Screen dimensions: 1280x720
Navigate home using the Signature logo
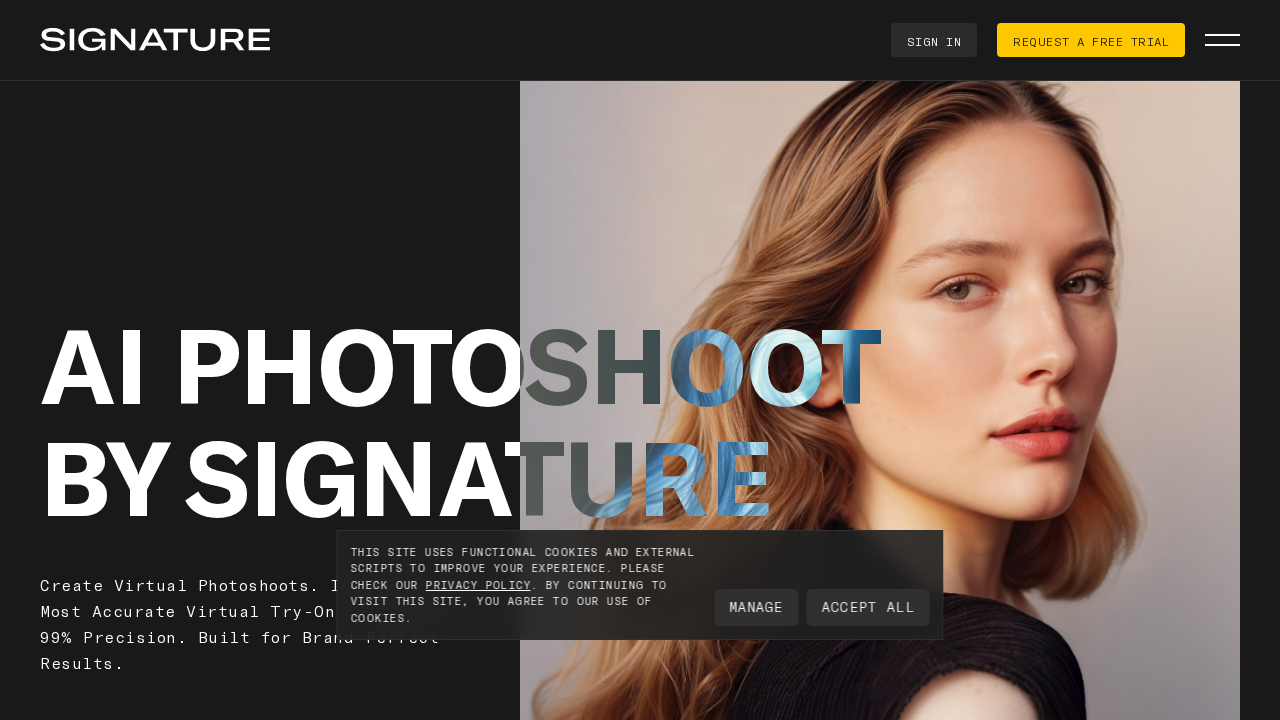[155, 38]
